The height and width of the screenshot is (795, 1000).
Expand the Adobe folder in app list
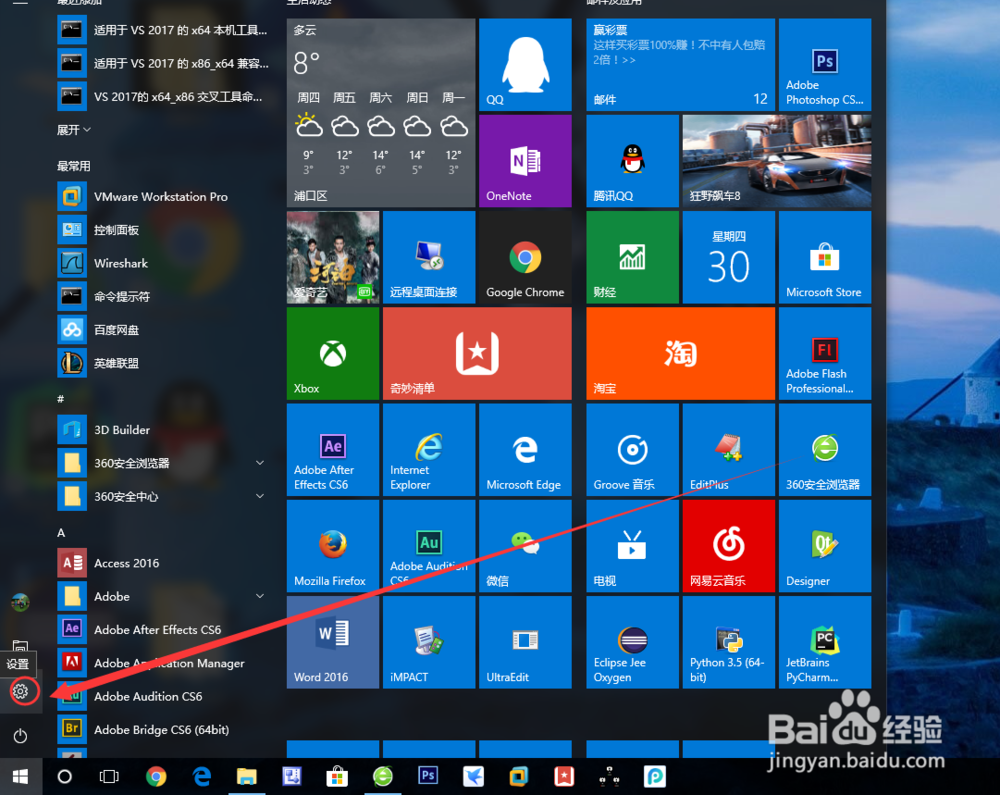pos(260,596)
